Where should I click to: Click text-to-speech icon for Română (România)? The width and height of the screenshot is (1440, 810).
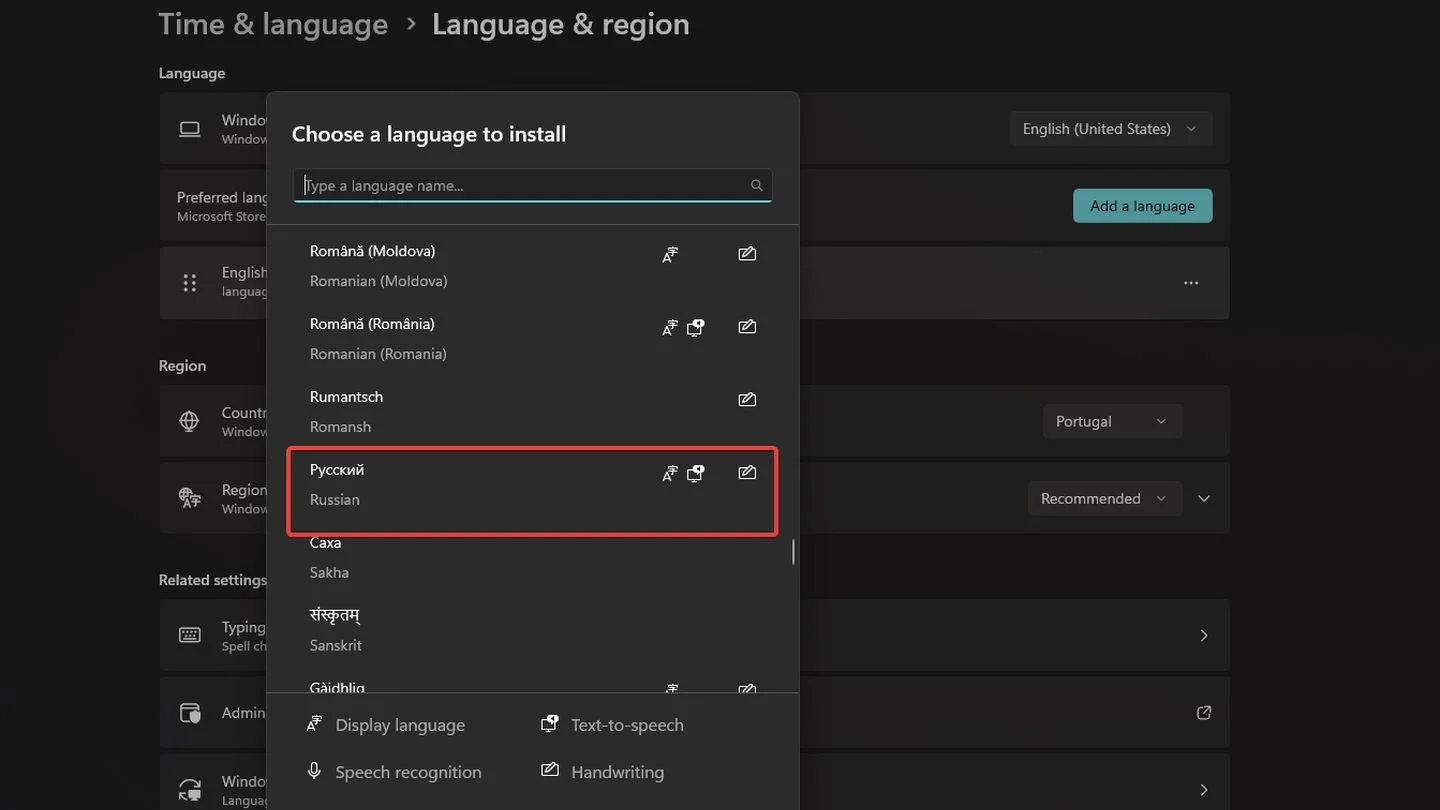coord(696,327)
